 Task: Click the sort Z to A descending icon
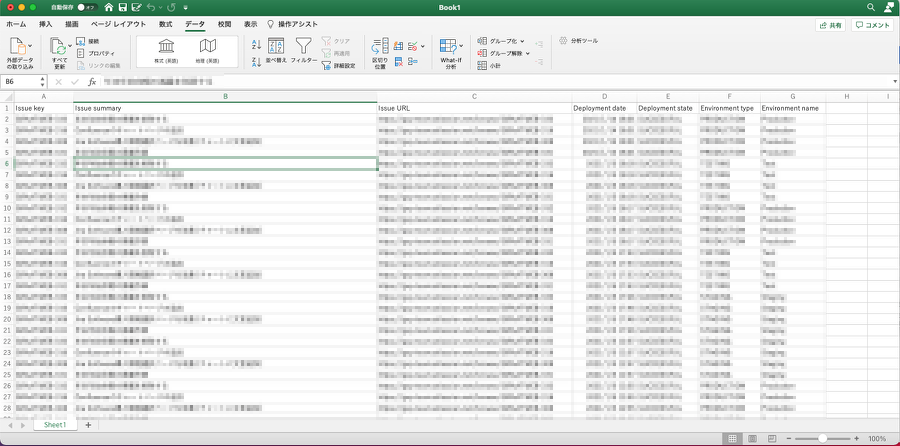point(257,61)
